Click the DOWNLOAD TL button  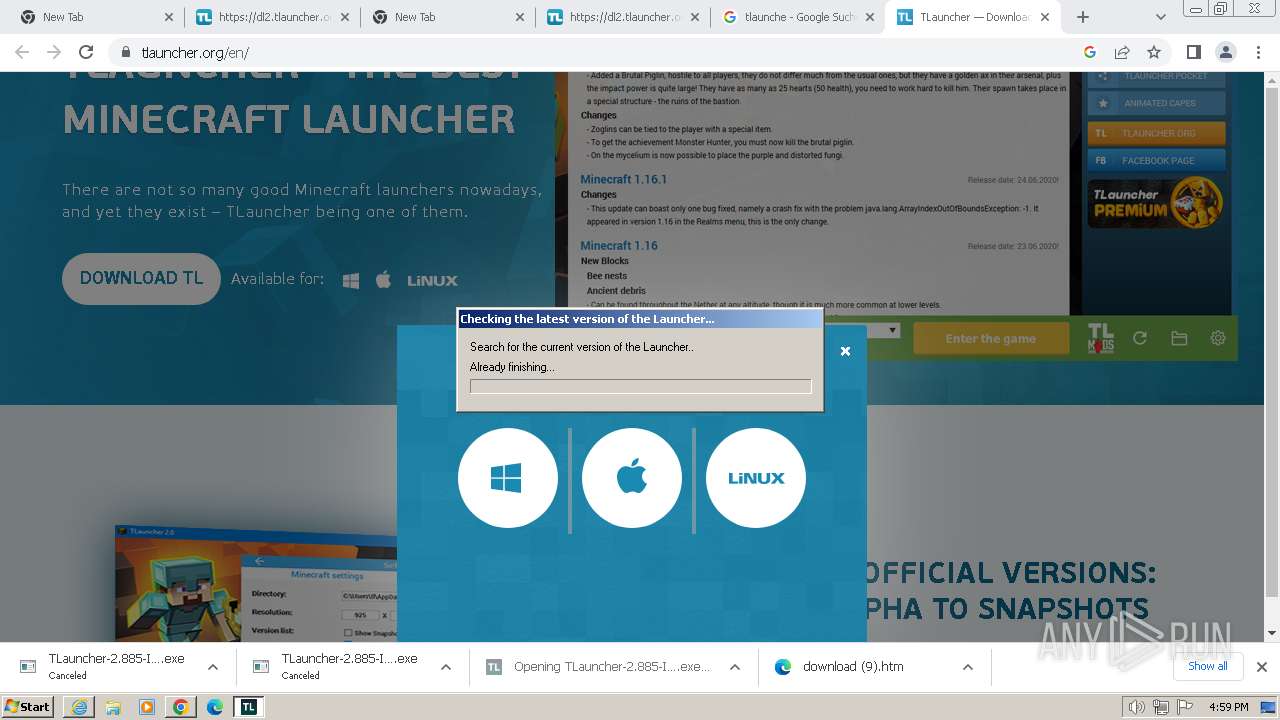pyautogui.click(x=141, y=278)
